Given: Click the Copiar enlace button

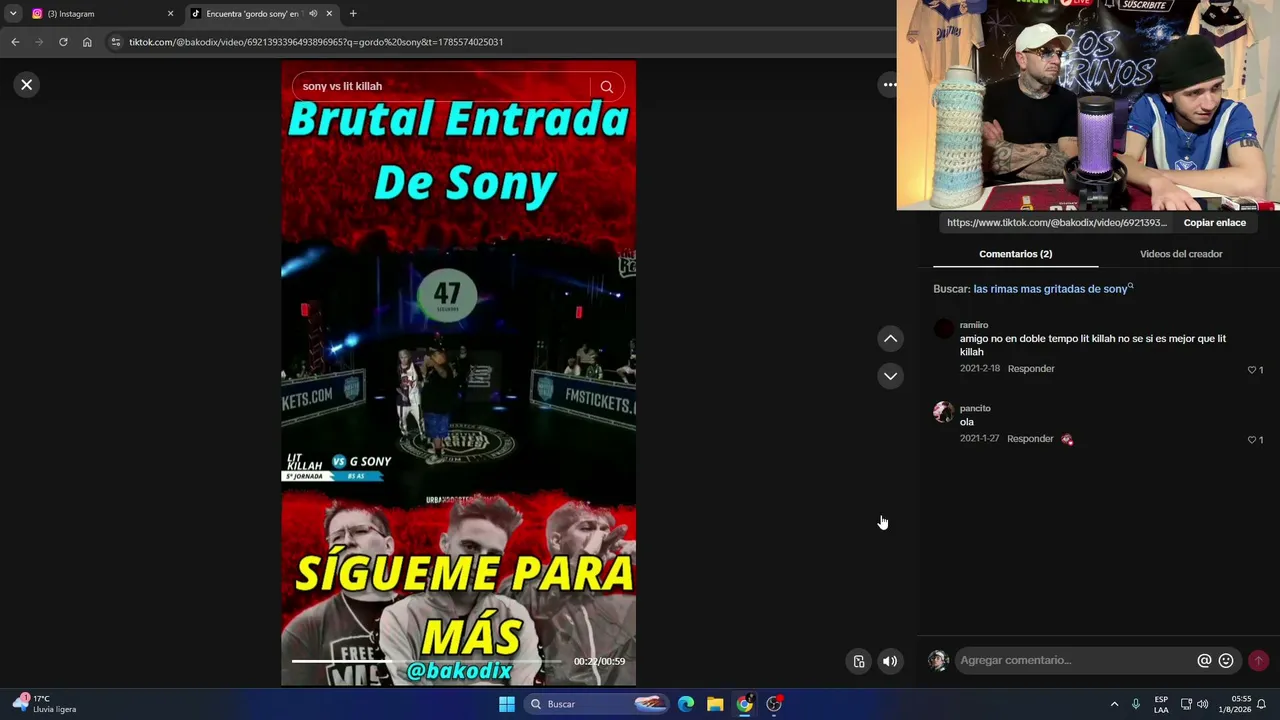Looking at the screenshot, I should point(1215,223).
